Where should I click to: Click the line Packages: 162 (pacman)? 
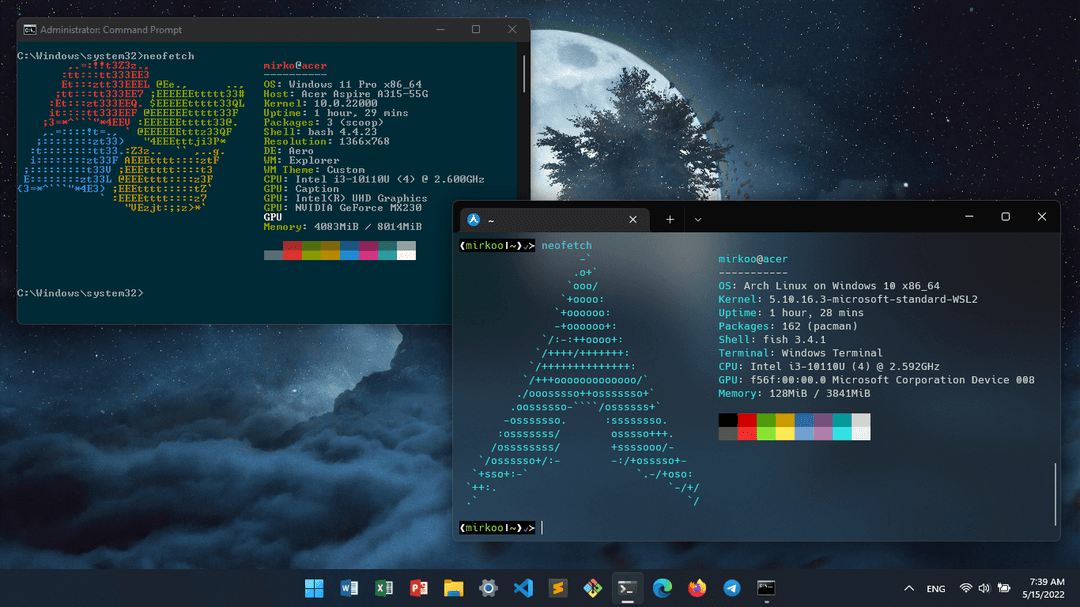click(x=788, y=326)
